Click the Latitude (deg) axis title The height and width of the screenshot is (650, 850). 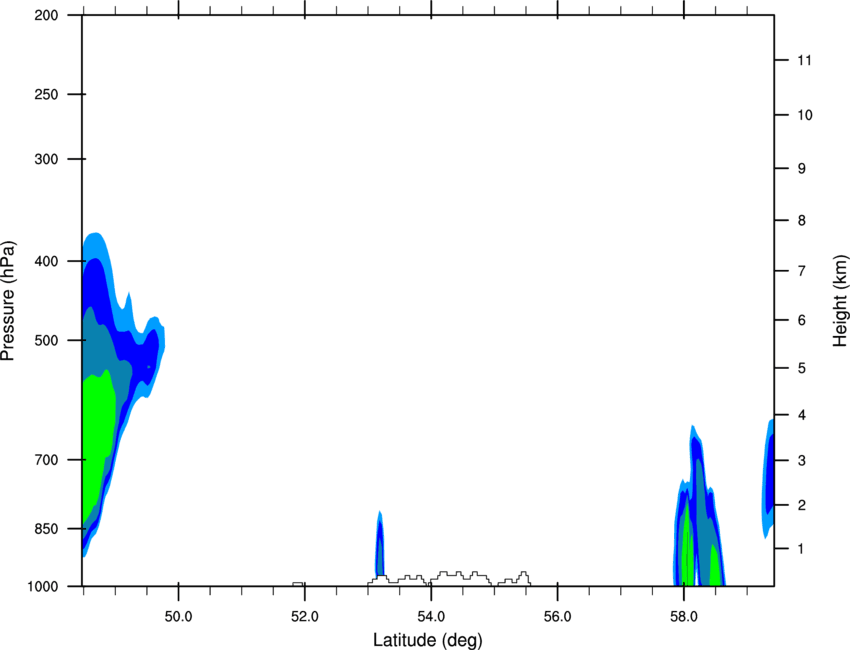click(427, 640)
